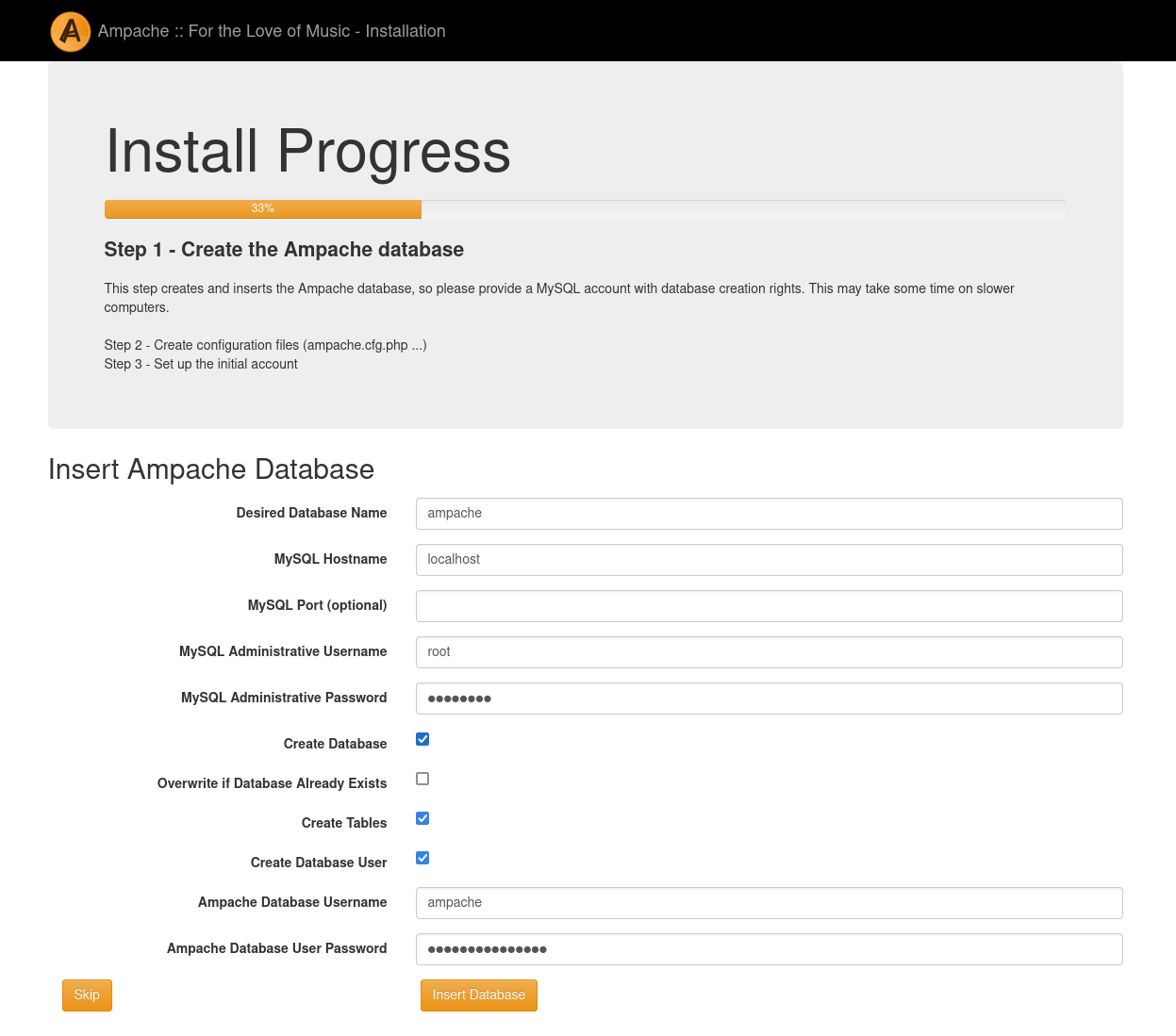Click 'Step 1 - Create the Ampache database' heading
Viewport: 1176px width, 1036px height.
284,250
